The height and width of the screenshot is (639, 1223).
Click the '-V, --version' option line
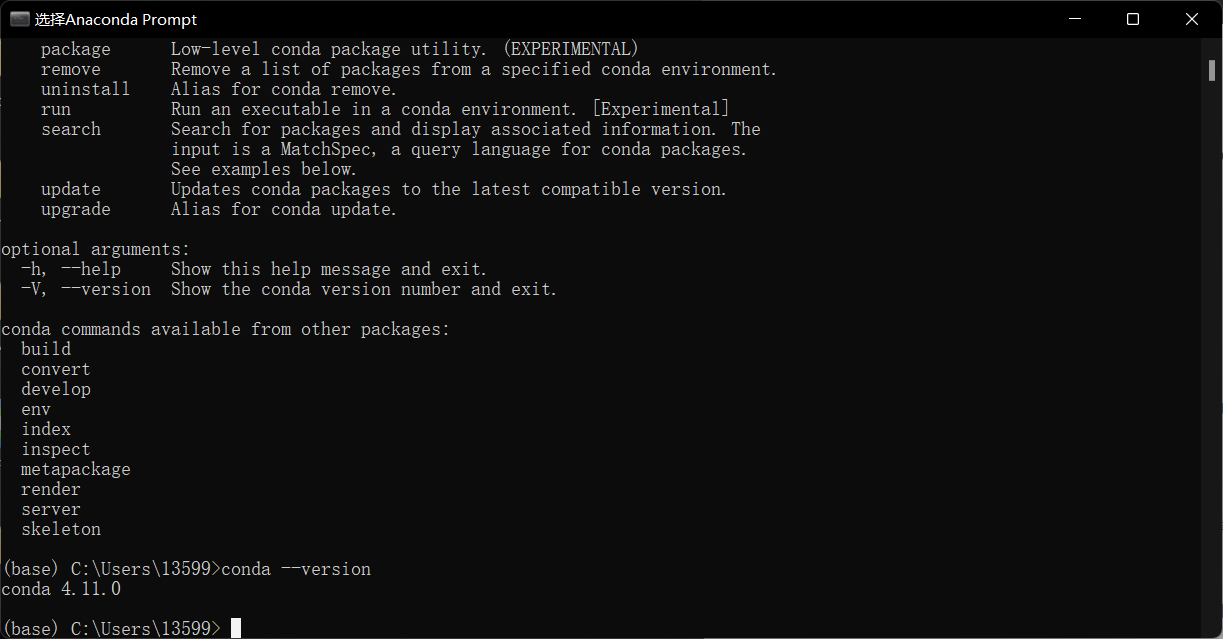pos(85,288)
